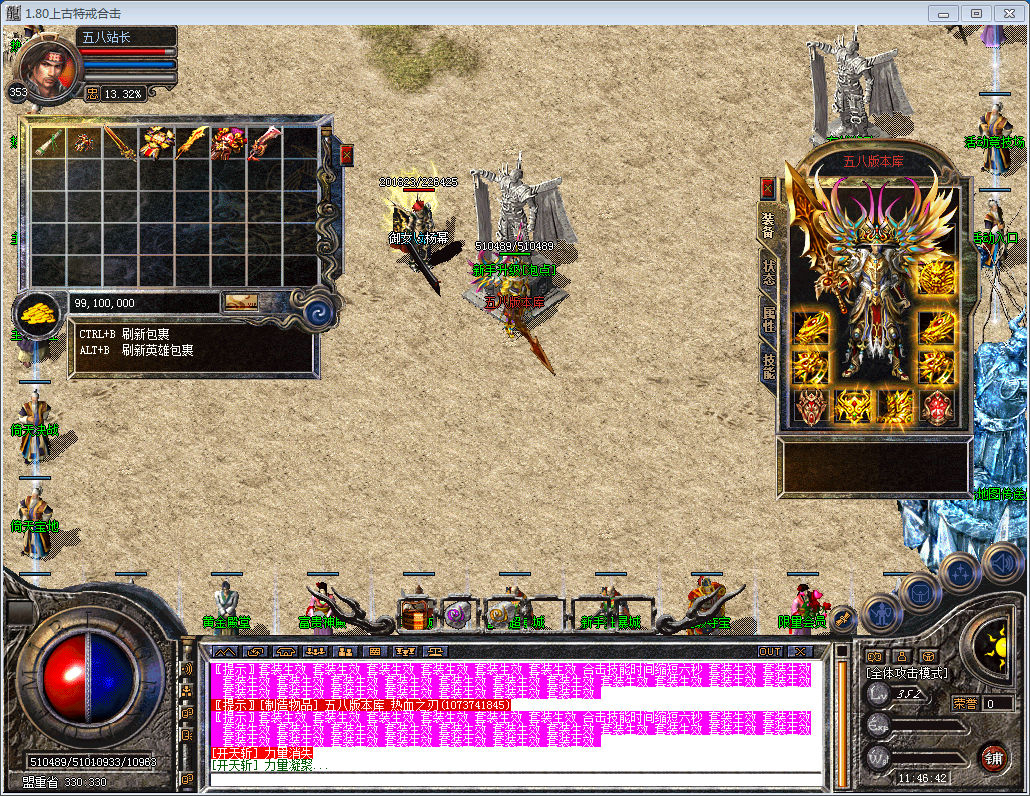Screen dimensions: 1030x796
Task: Click the telephone icon in chat toolbar
Action: click(285, 652)
